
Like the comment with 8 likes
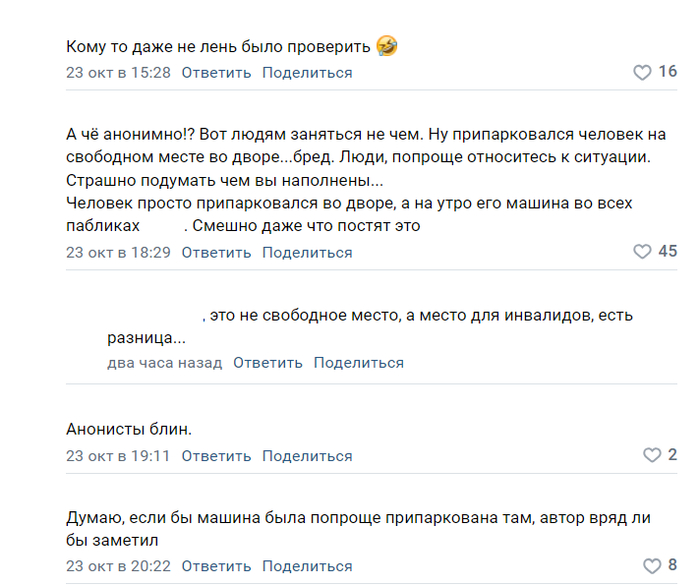tap(651, 566)
